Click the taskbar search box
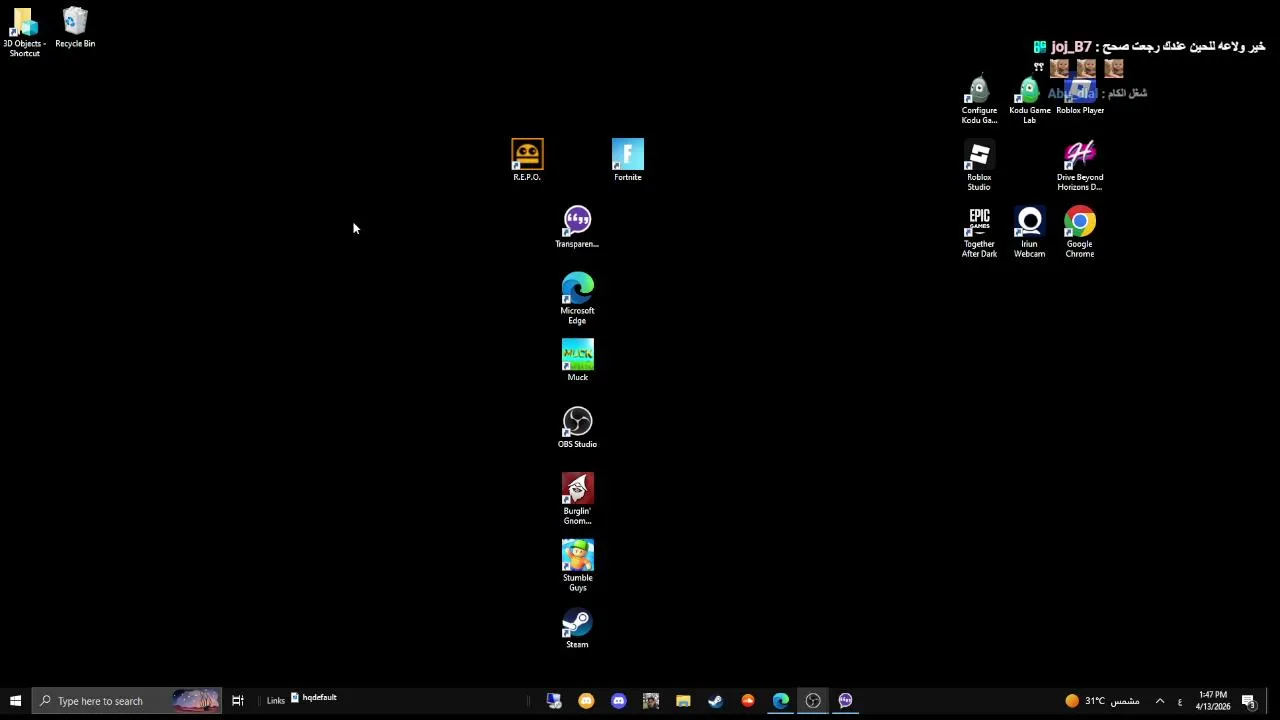The image size is (1280, 720). coord(127,701)
